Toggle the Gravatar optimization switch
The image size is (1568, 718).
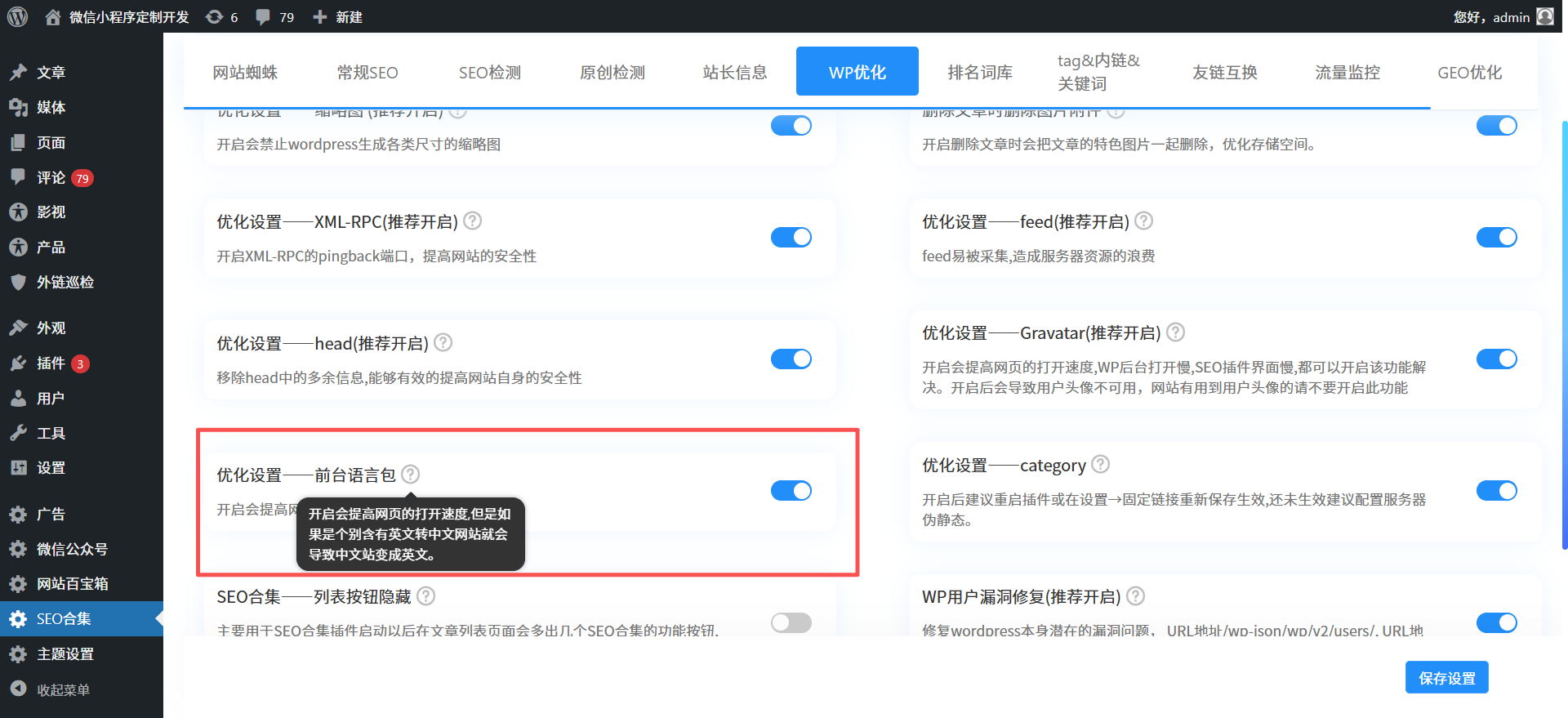pos(1497,359)
